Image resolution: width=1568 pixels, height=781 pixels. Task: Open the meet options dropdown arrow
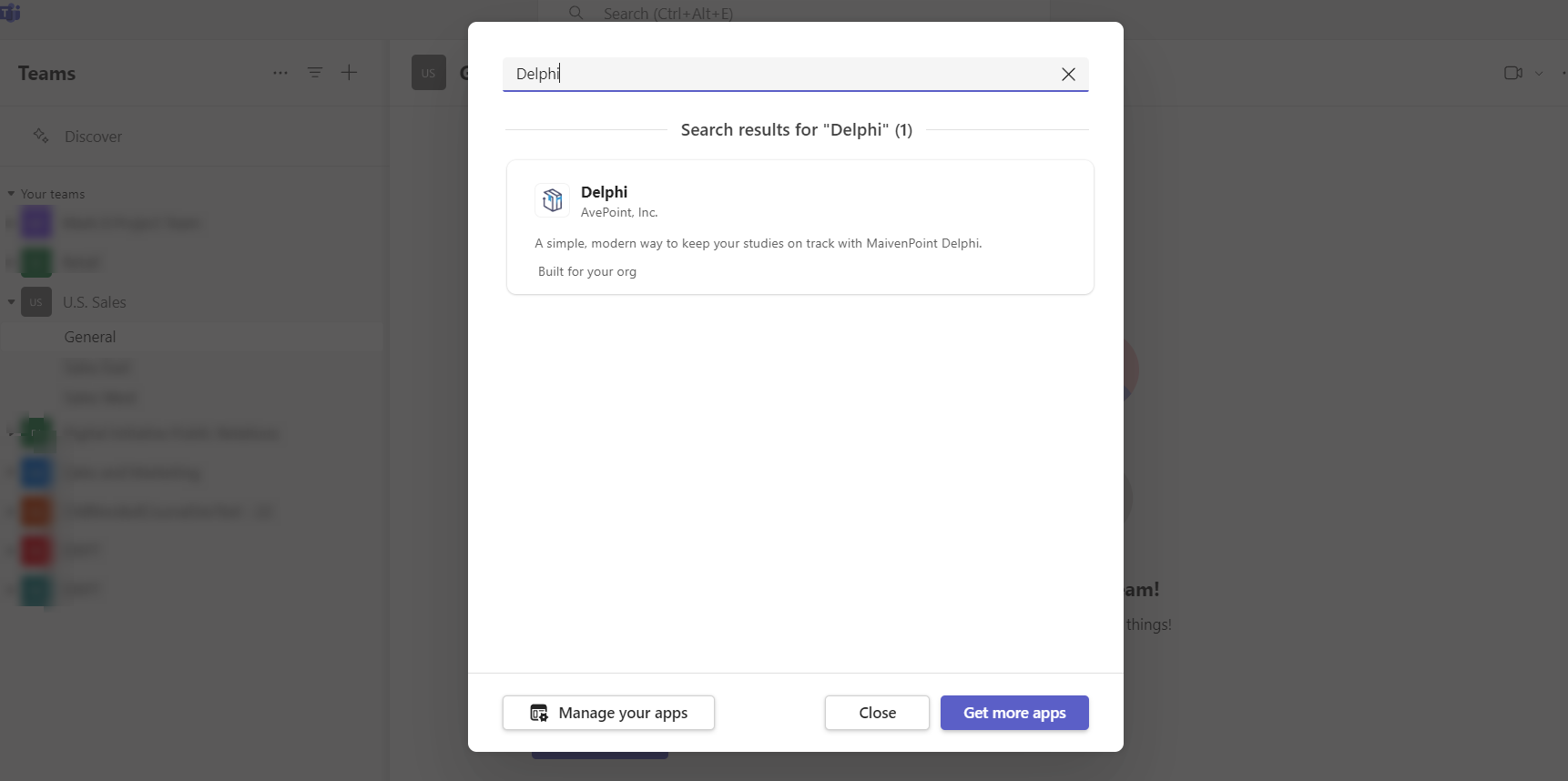[x=1539, y=73]
